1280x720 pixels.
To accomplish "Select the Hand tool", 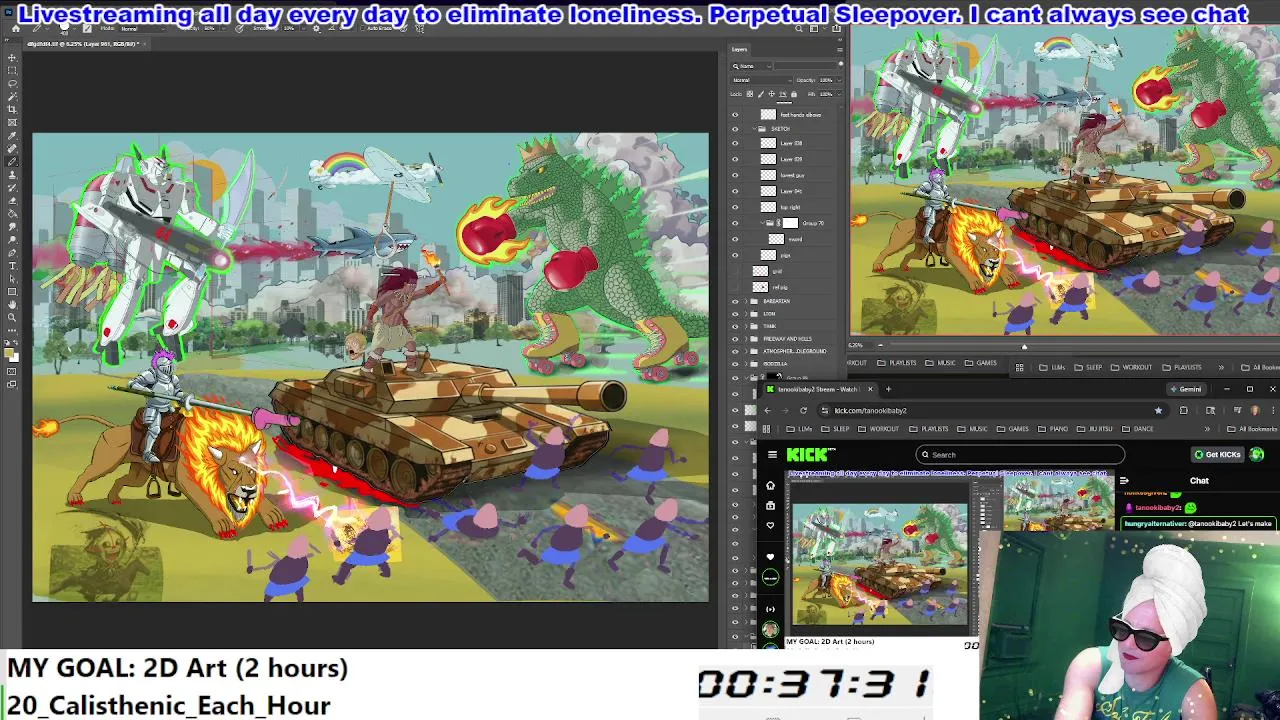I will [12, 304].
